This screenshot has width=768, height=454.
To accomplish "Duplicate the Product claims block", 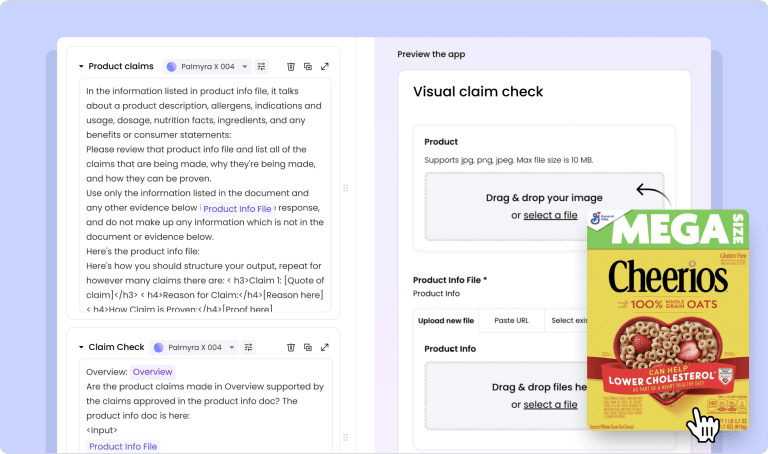I will [x=308, y=67].
